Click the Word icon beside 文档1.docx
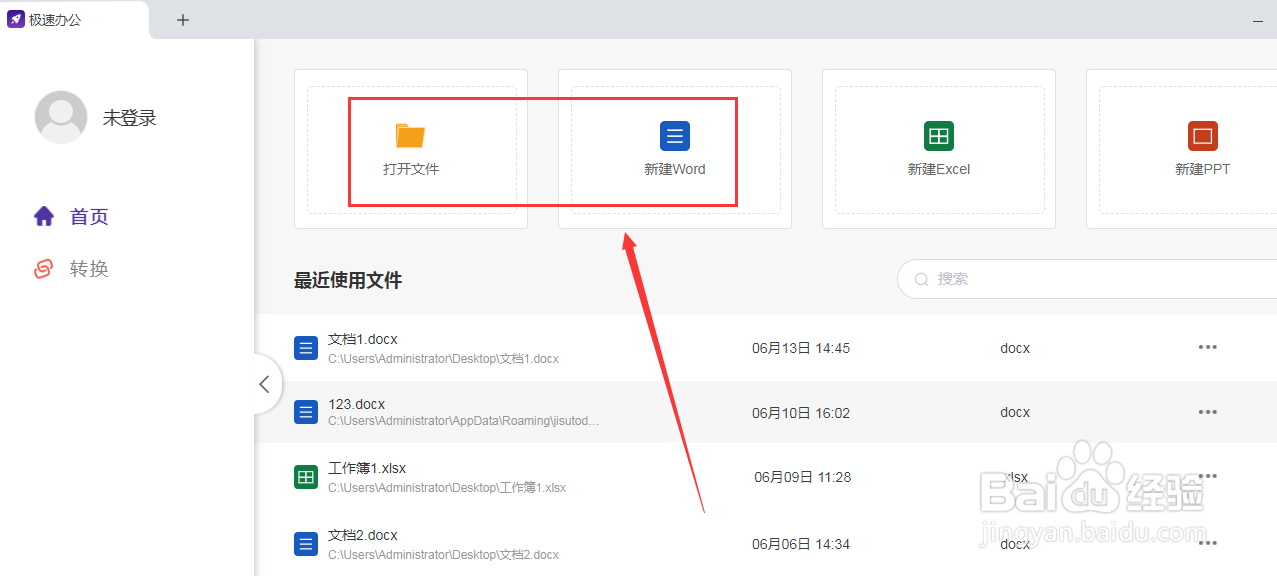The image size is (1277, 576). (305, 347)
